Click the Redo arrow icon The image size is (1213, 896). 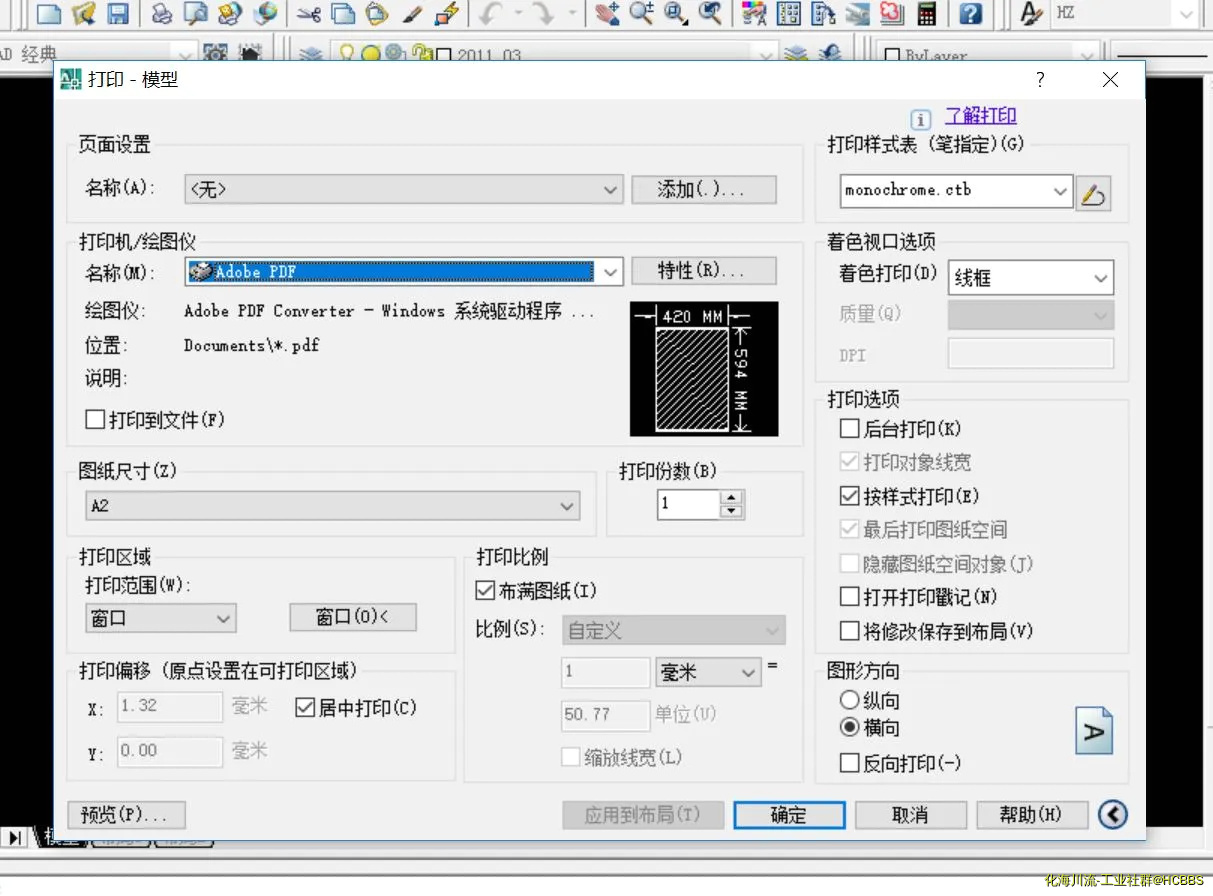[543, 14]
